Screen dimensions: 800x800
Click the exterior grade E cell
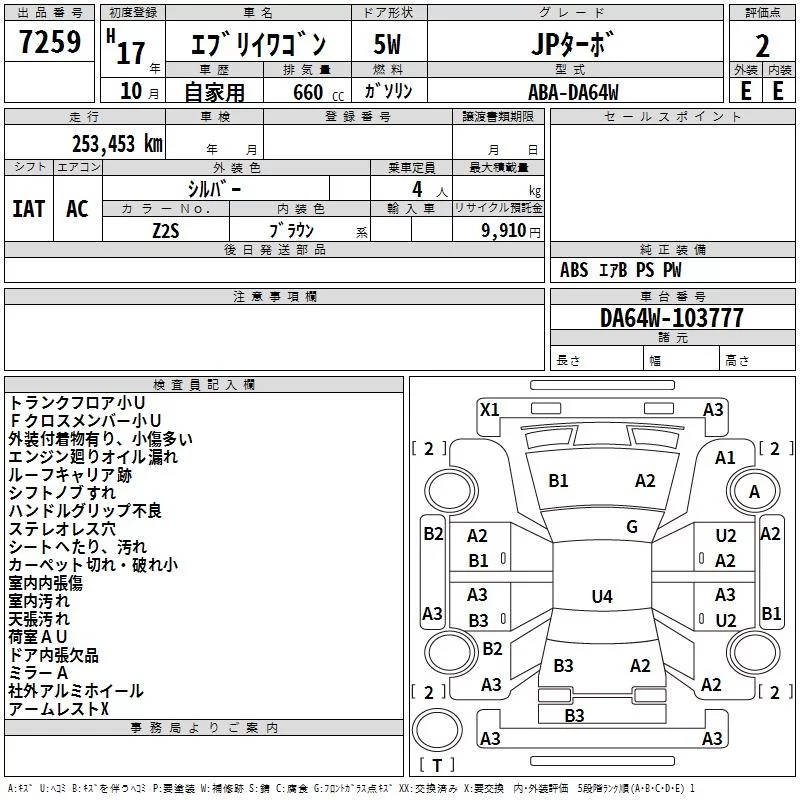tap(746, 91)
